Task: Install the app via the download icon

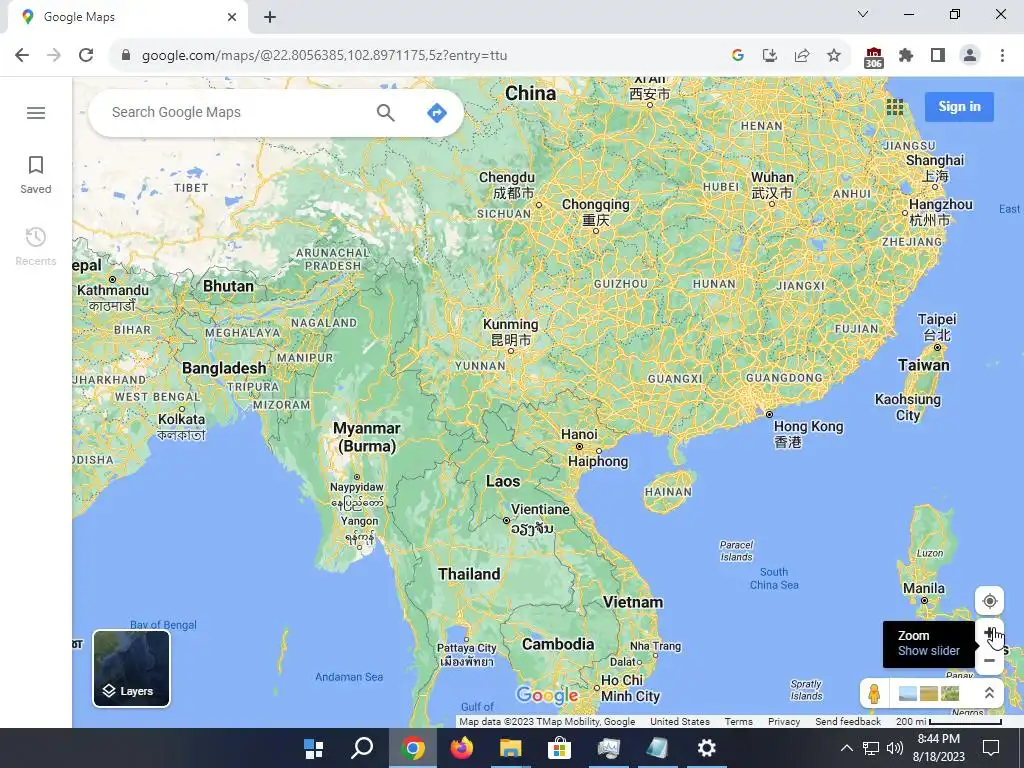Action: pos(769,55)
